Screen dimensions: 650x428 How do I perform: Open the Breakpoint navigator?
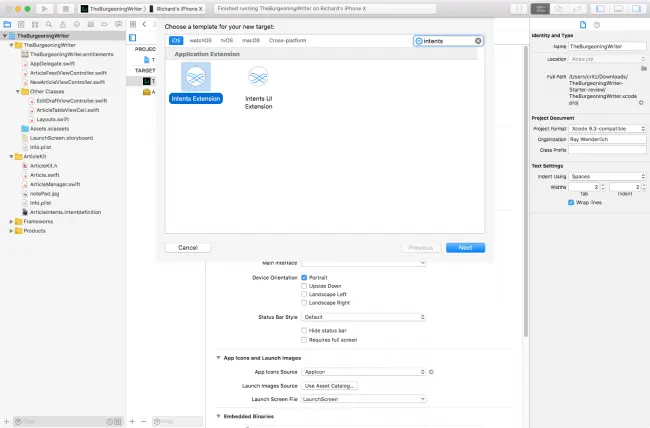tap(104, 24)
